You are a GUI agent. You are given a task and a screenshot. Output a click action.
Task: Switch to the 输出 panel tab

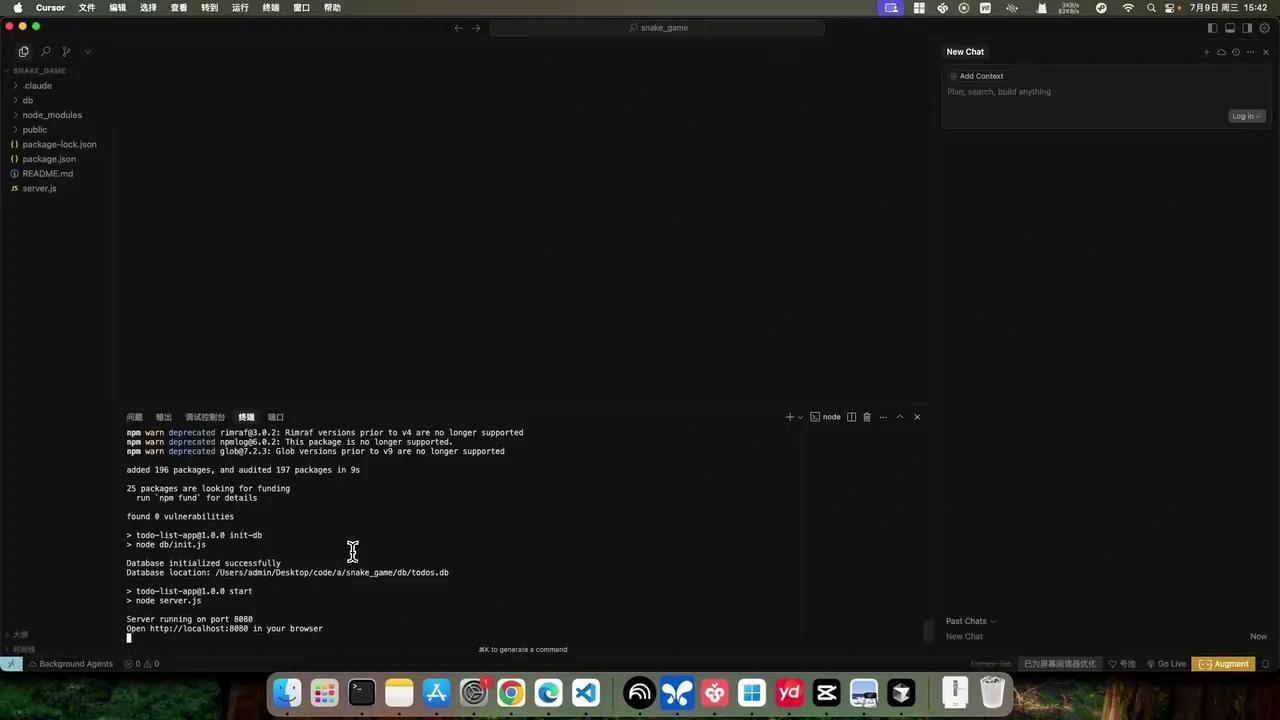pos(163,417)
